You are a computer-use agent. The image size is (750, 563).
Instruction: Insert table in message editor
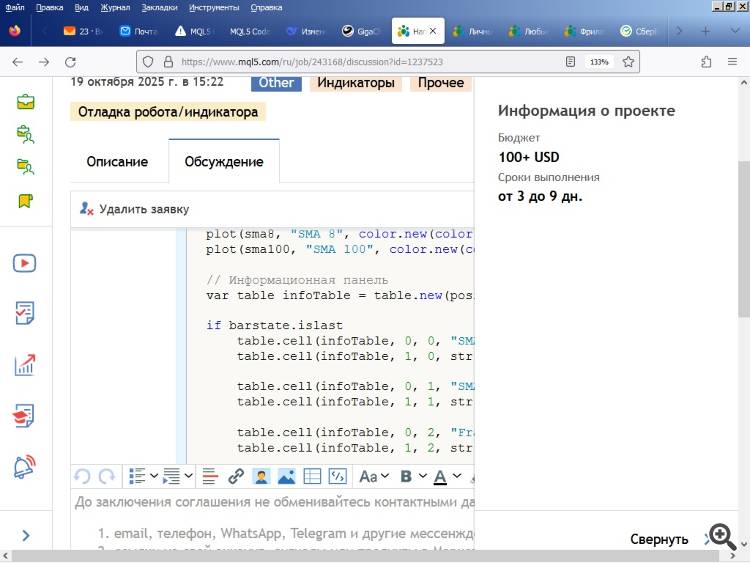click(312, 476)
